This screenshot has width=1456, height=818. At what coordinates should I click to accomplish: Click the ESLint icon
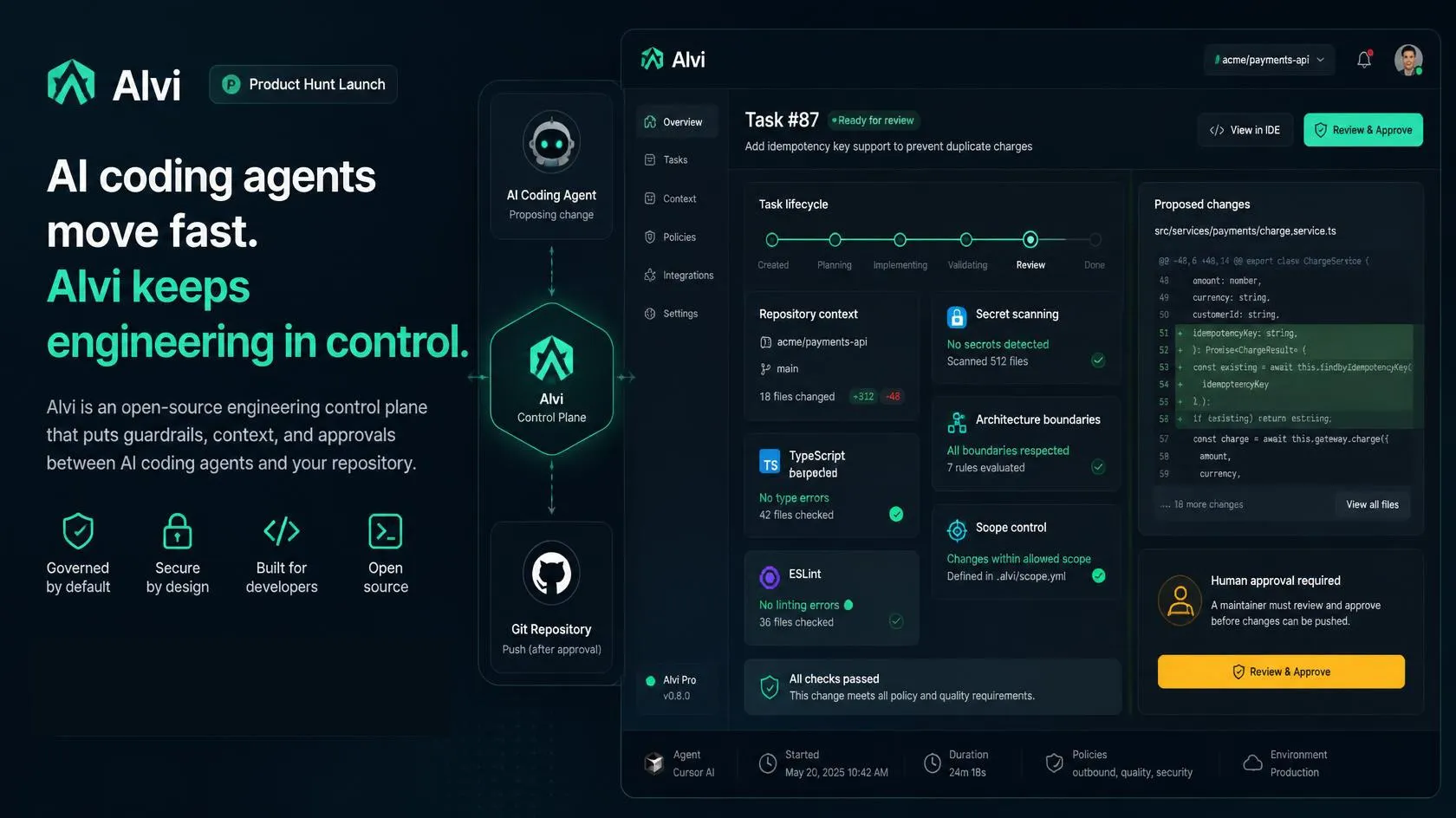[770, 577]
